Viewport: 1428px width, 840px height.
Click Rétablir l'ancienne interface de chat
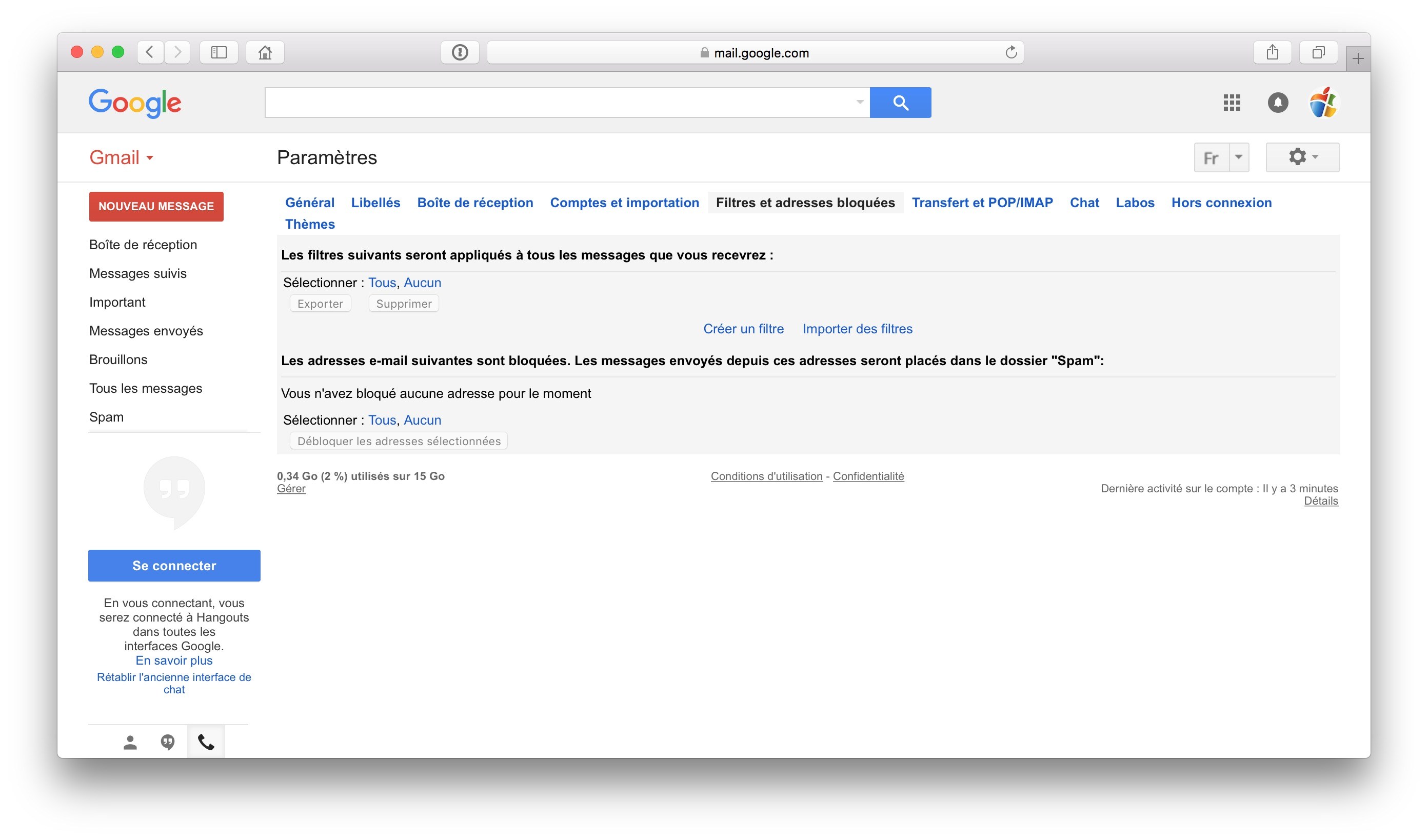click(174, 684)
